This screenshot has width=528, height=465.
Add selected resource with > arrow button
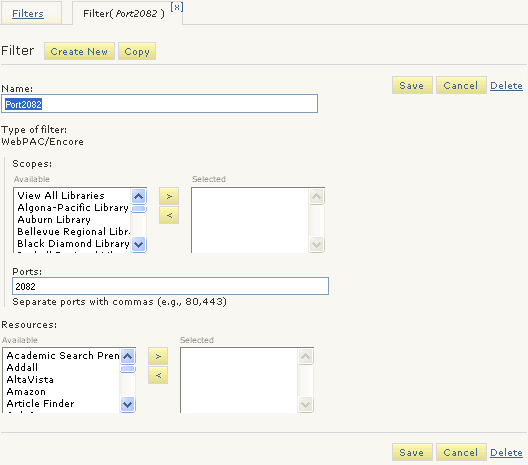(158, 357)
